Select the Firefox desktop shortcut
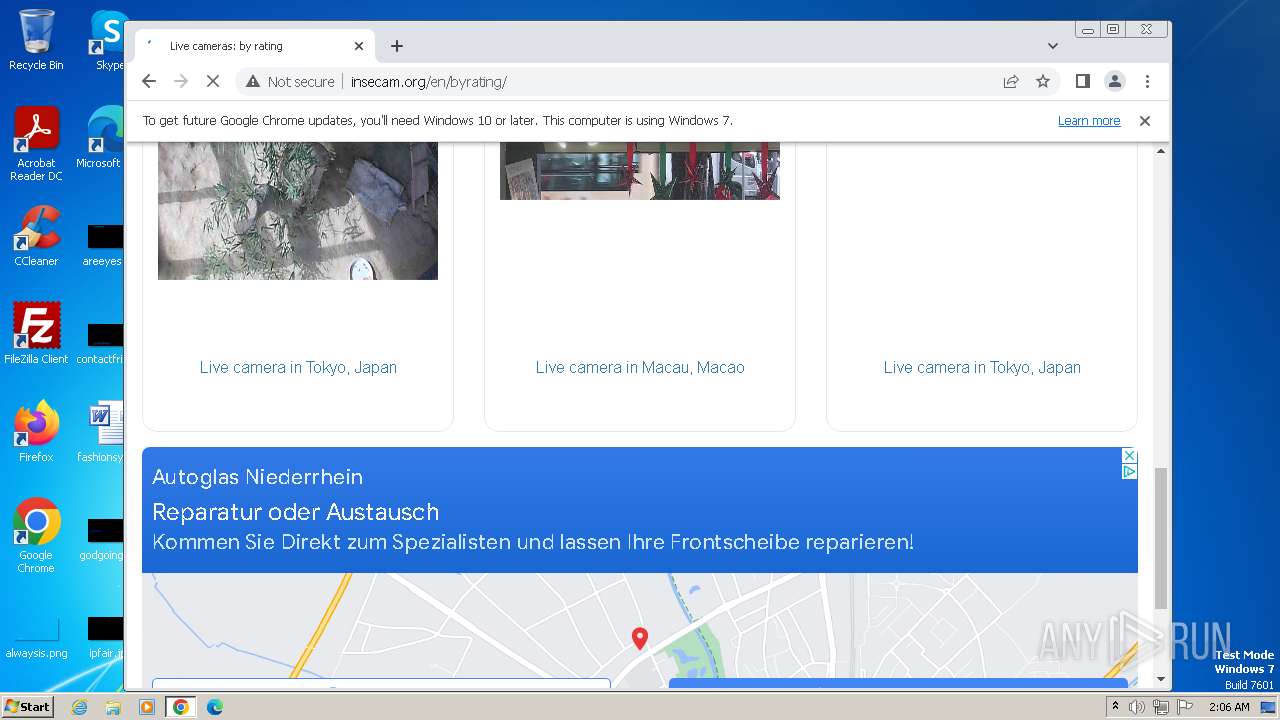Screen dimensions: 1280x720 click(36, 431)
